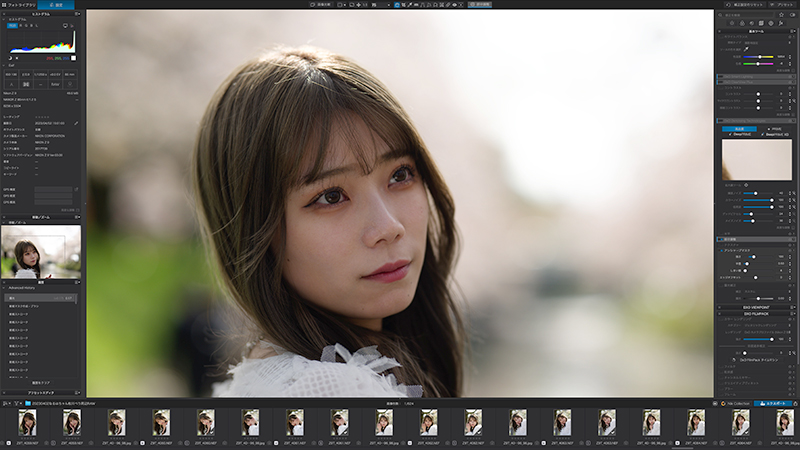Click the 補正設定のリセット reset button
The width and height of the screenshot is (800, 450).
tap(744, 5)
